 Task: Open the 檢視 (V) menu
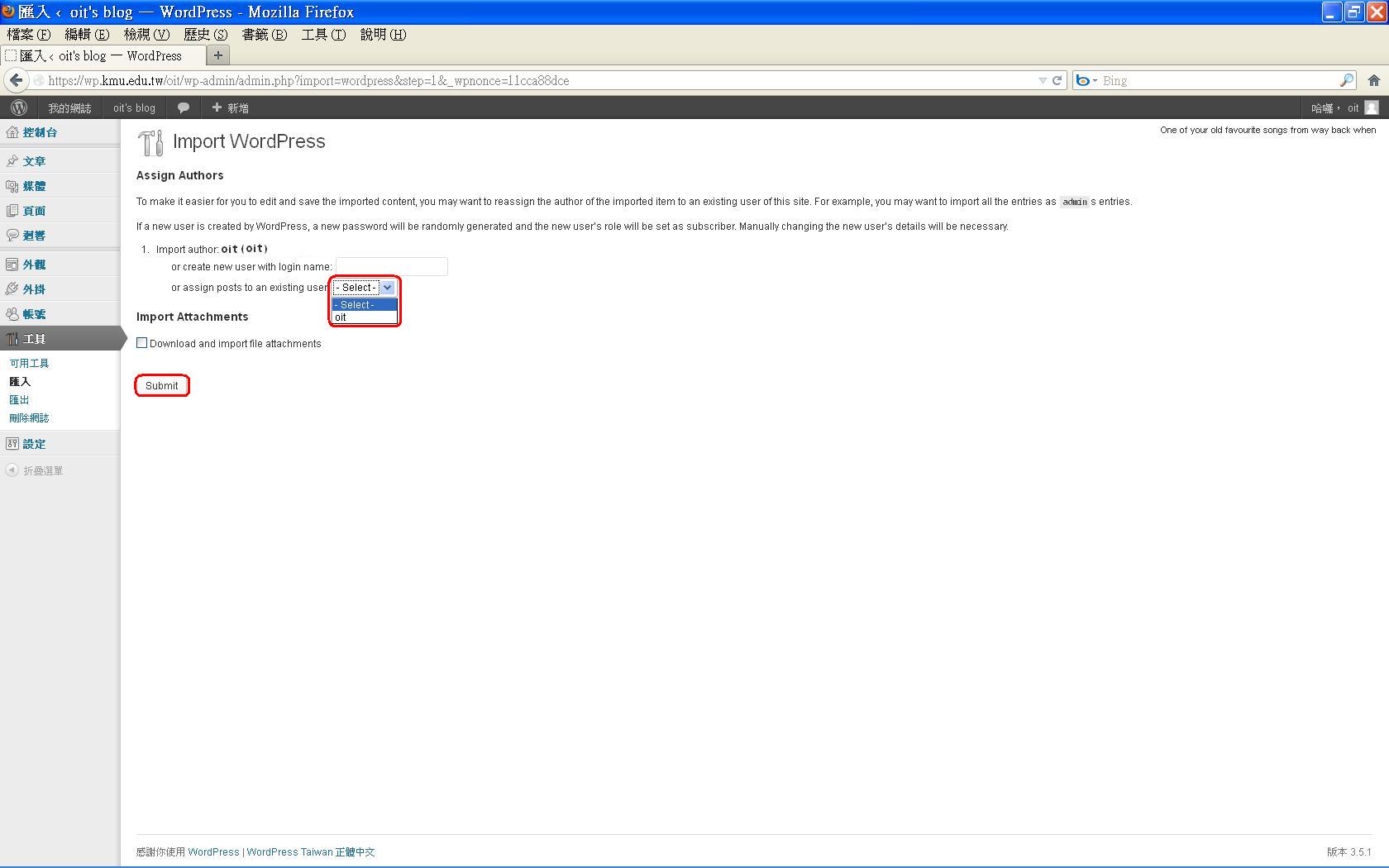146,35
